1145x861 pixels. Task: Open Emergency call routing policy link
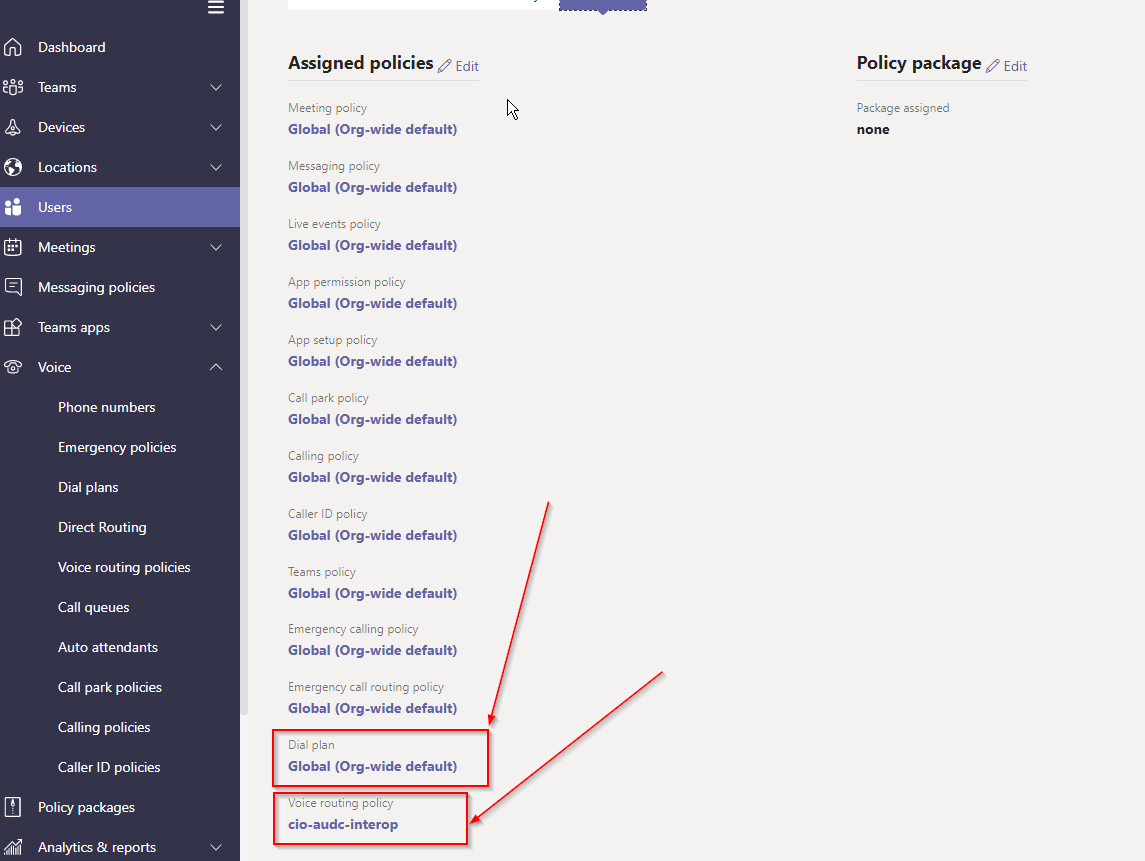pyautogui.click(x=372, y=708)
